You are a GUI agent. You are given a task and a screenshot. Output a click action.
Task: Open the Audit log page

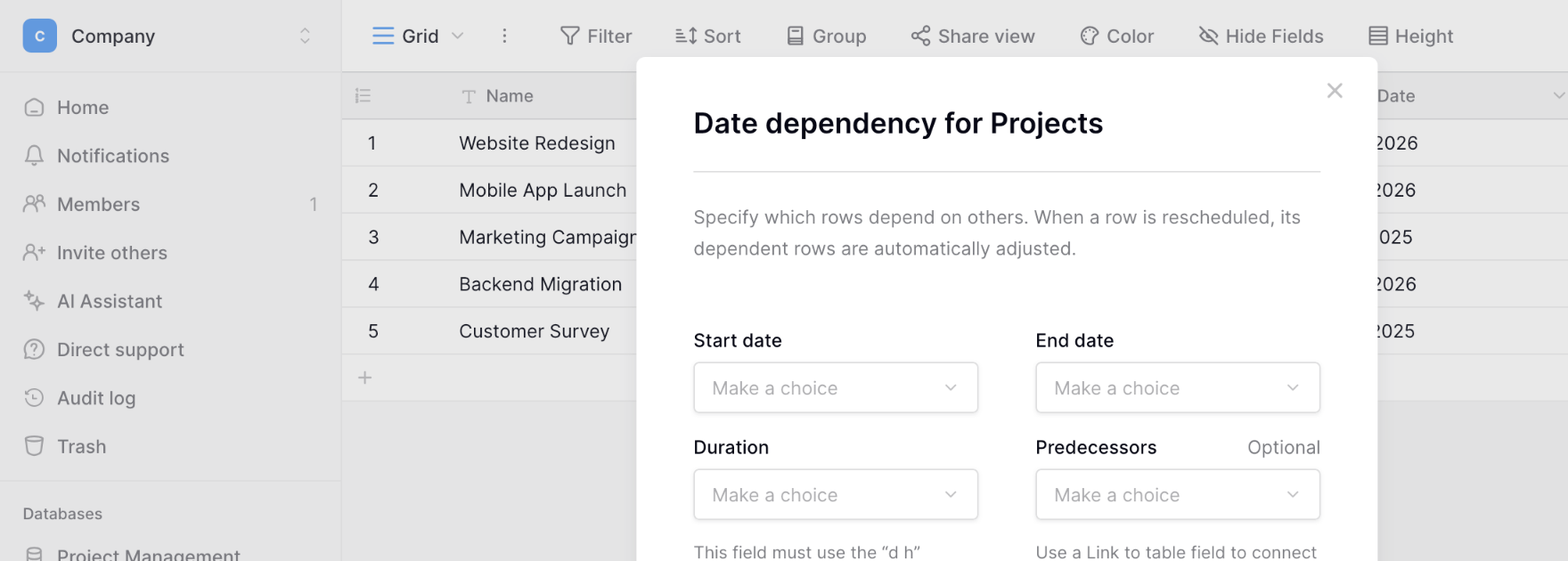96,398
